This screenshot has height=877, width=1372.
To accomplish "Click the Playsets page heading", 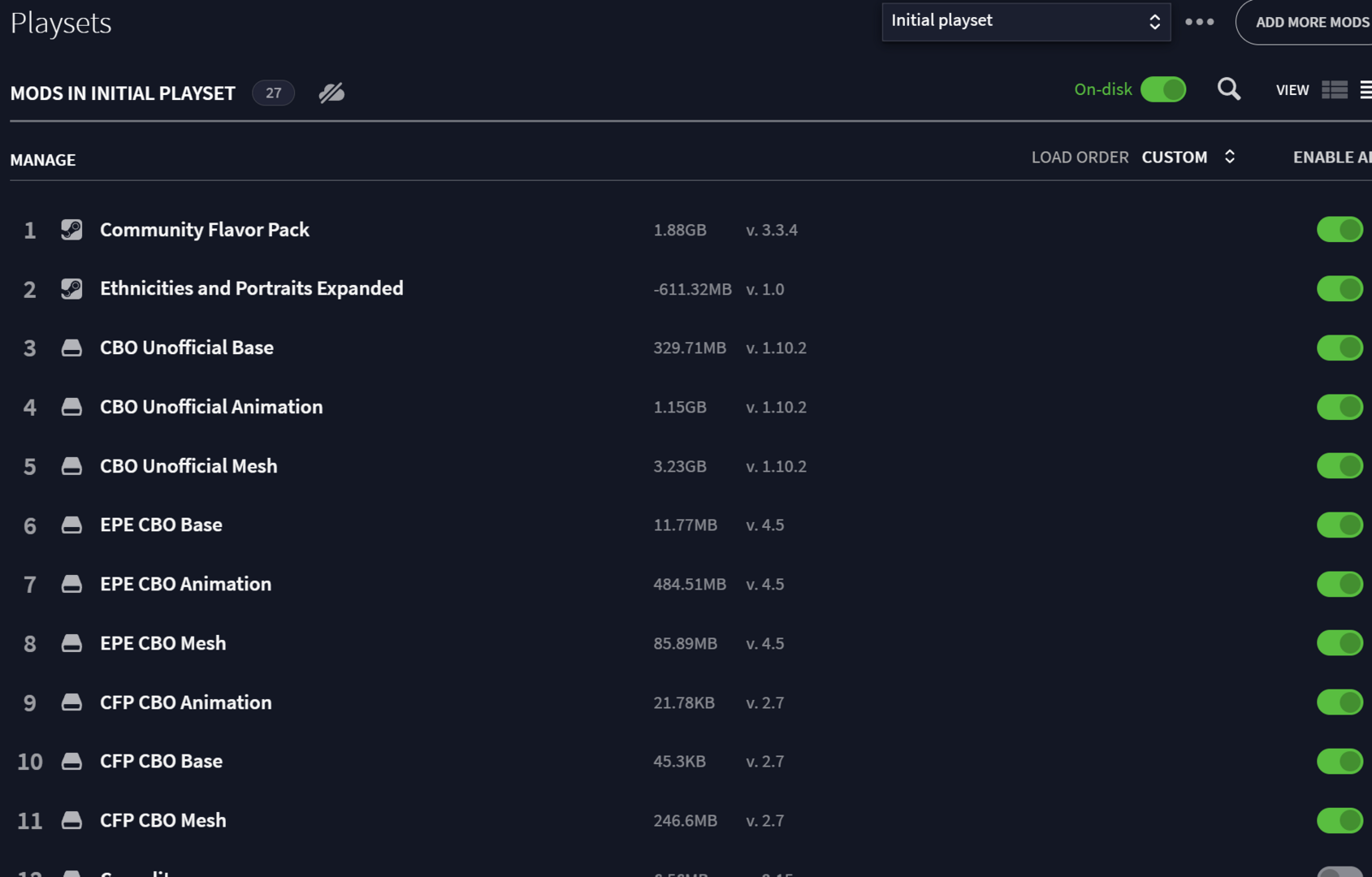I will (x=61, y=23).
